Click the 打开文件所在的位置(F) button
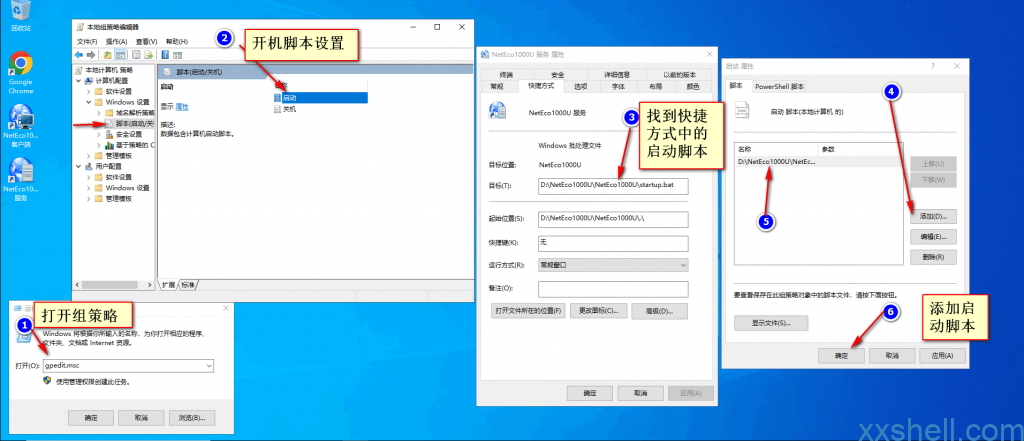The image size is (1024, 441). pyautogui.click(x=529, y=311)
